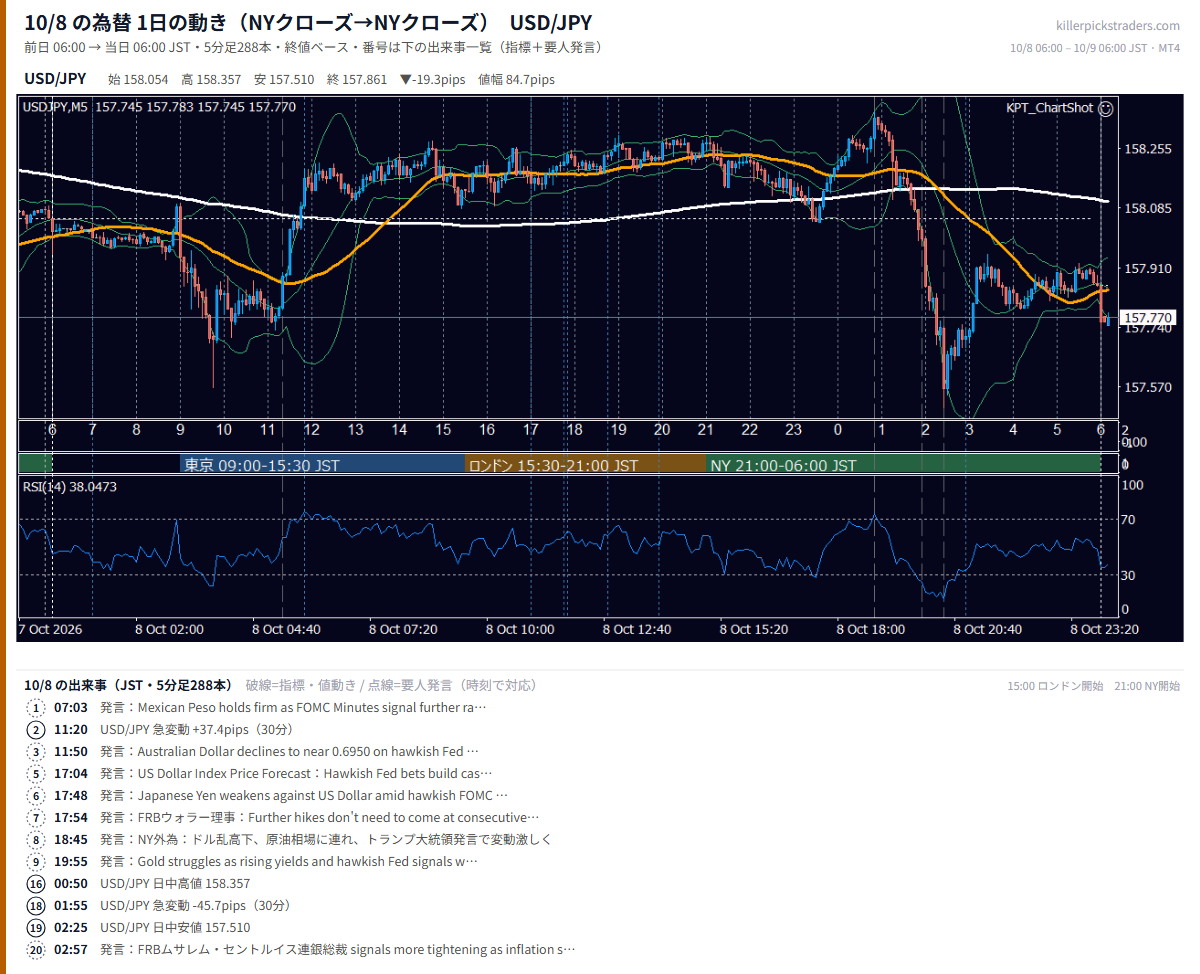This screenshot has width=1200, height=974.
Task: Click the Gold struggles as rising yields text
Action: coord(289,861)
